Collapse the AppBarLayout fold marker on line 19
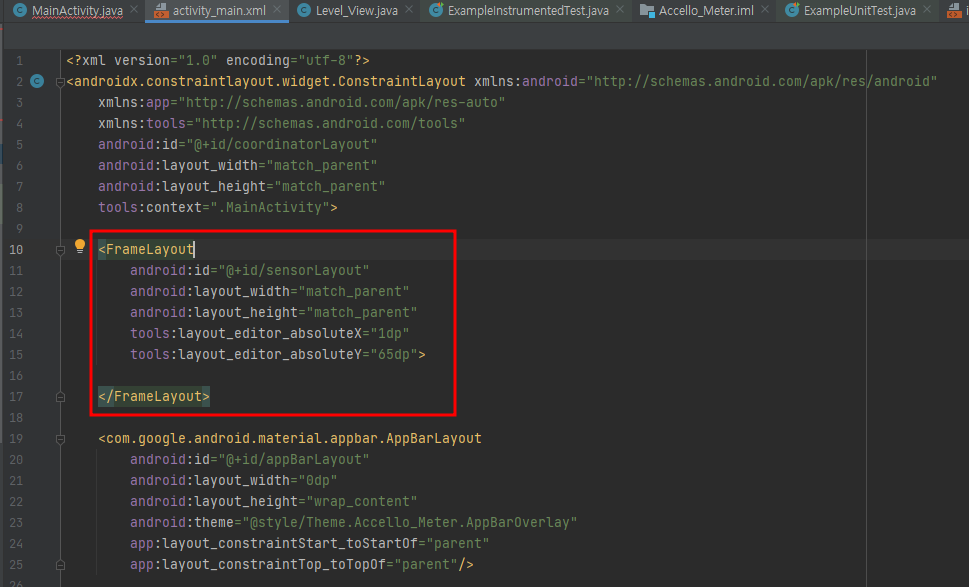 (x=60, y=439)
